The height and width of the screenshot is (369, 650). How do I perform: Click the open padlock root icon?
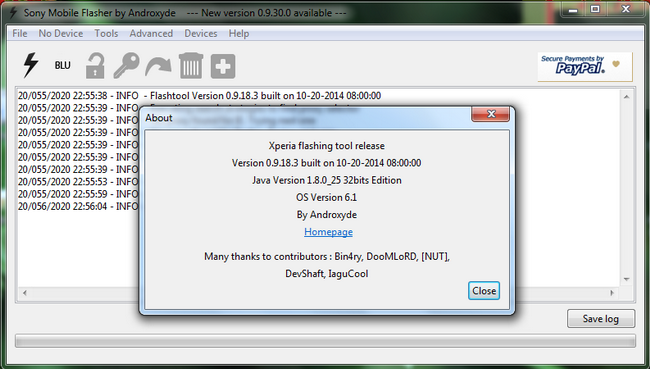(x=95, y=66)
